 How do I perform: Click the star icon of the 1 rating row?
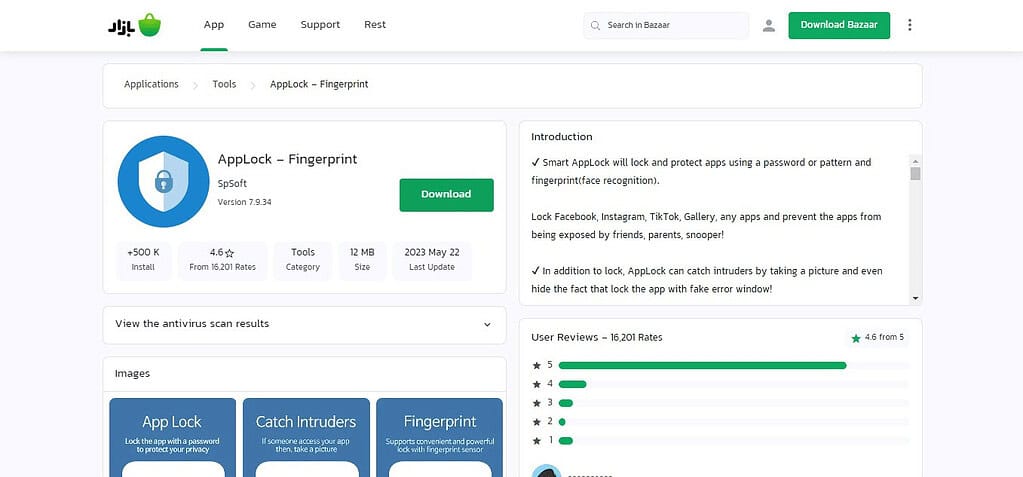(x=537, y=441)
